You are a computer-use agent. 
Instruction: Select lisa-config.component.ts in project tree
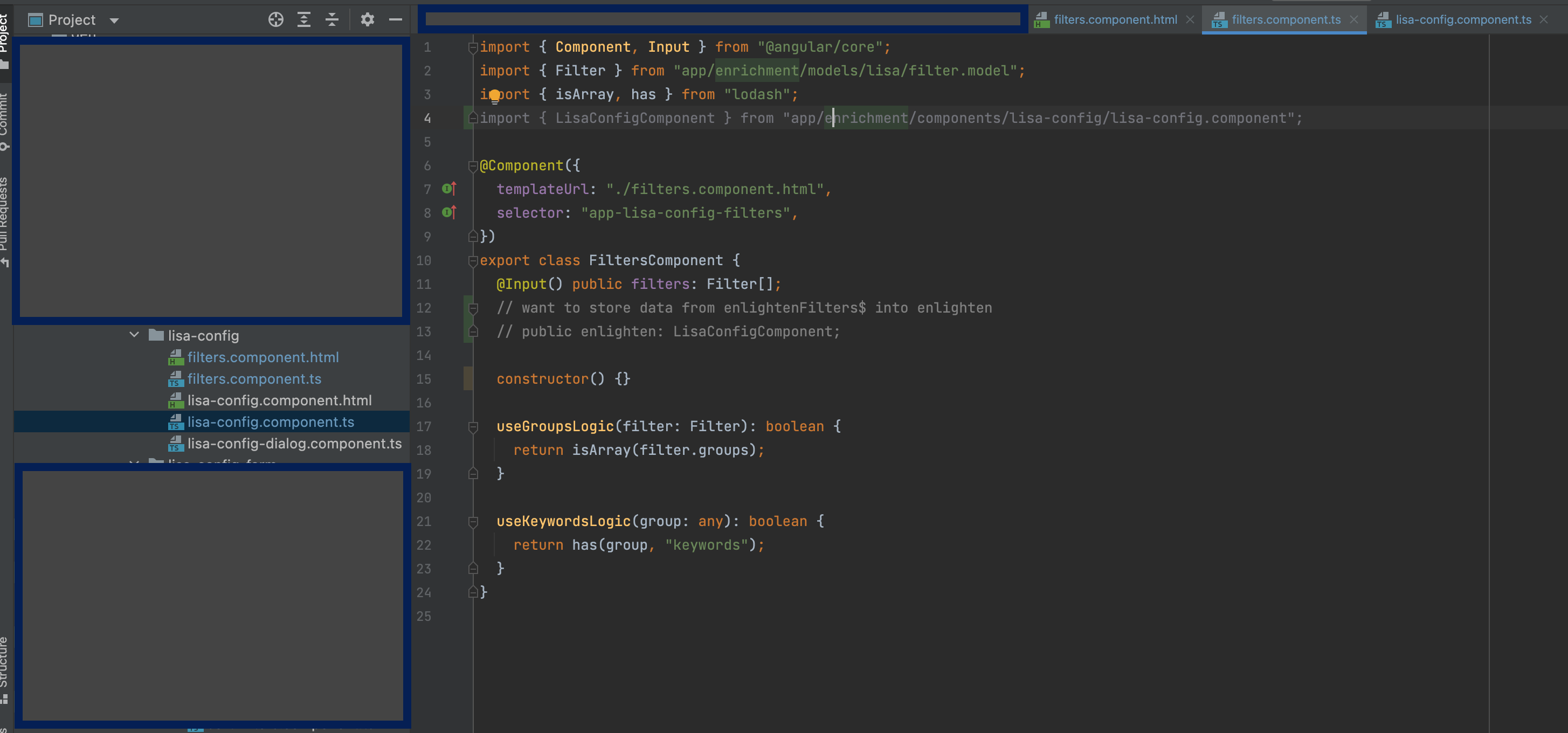tap(271, 422)
